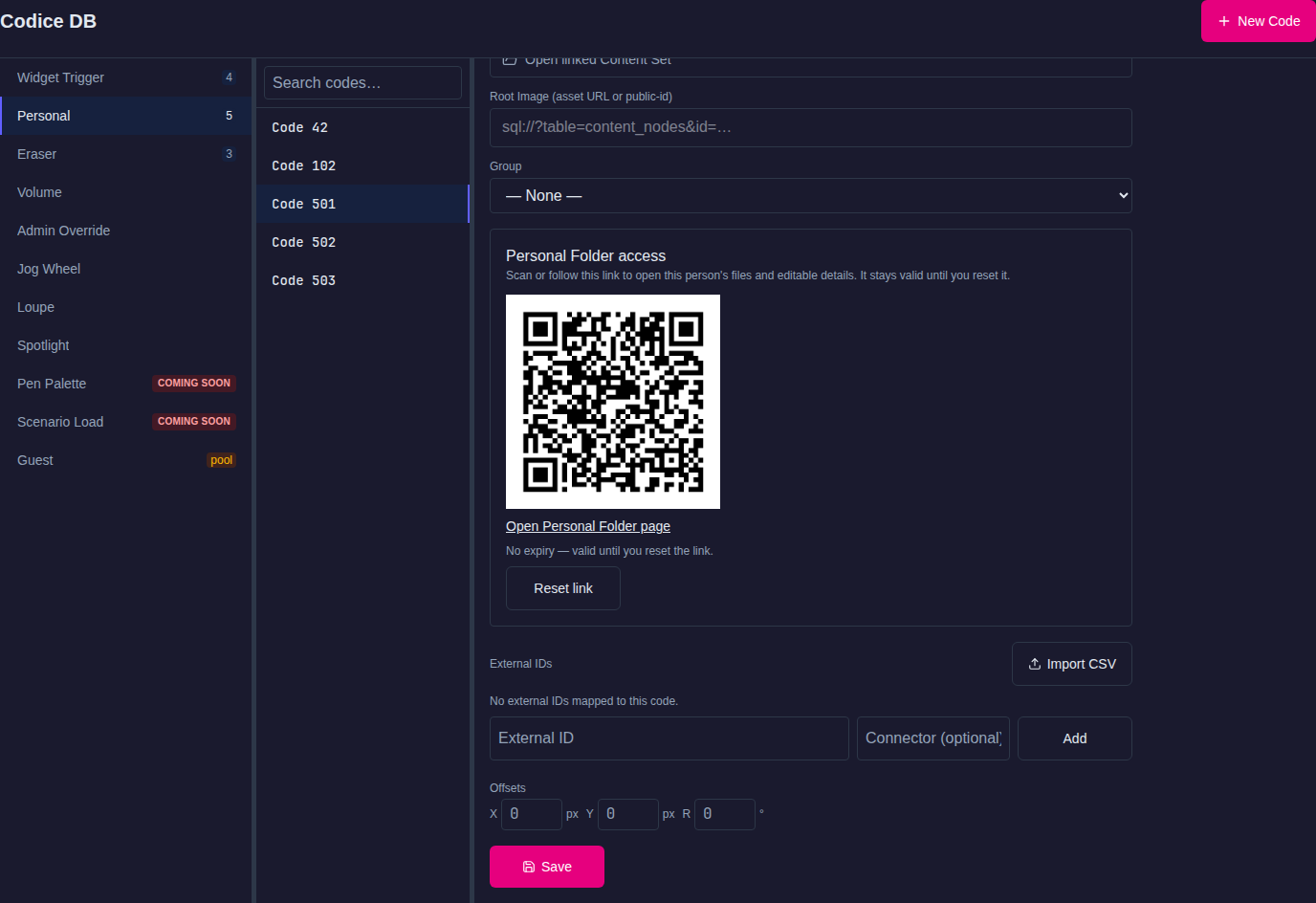The image size is (1316, 903).
Task: Click the Root Image URL field
Action: click(811, 127)
